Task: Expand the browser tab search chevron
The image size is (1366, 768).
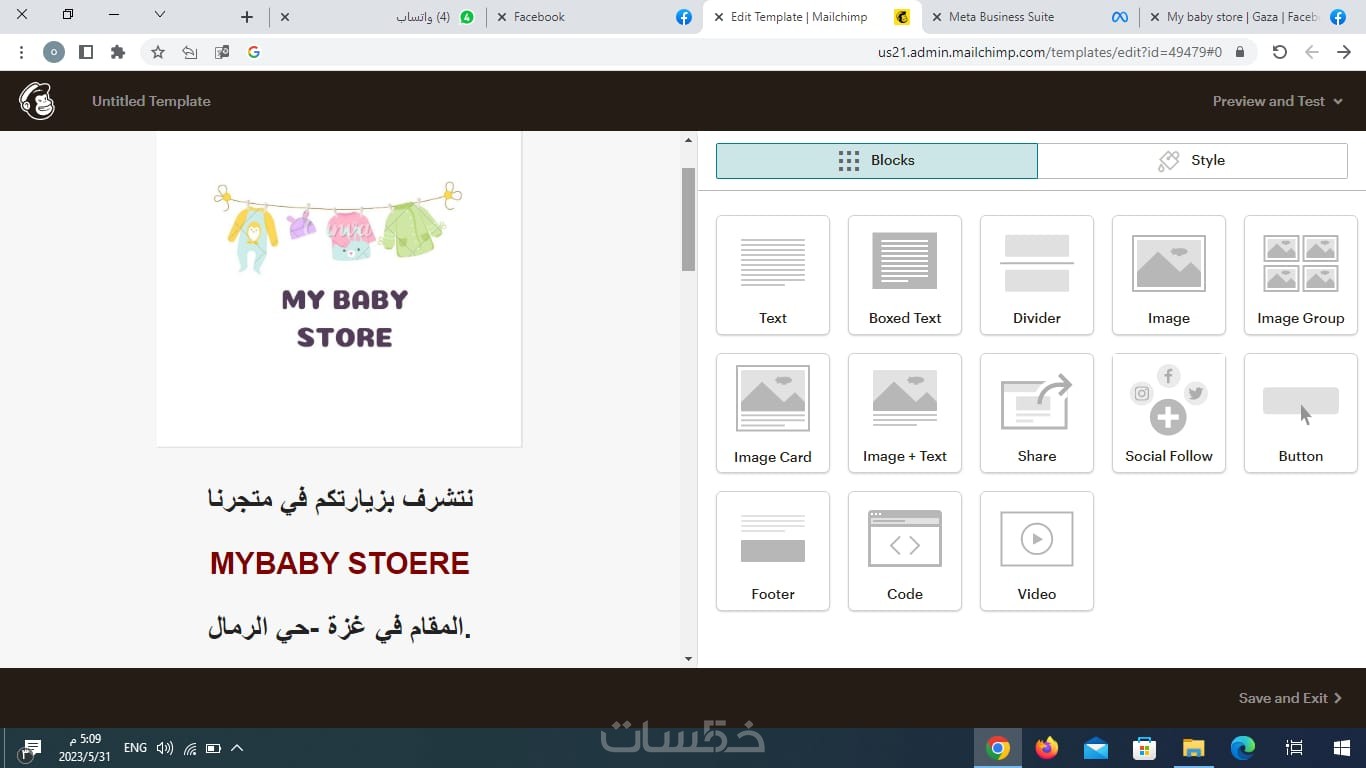Action: (160, 15)
